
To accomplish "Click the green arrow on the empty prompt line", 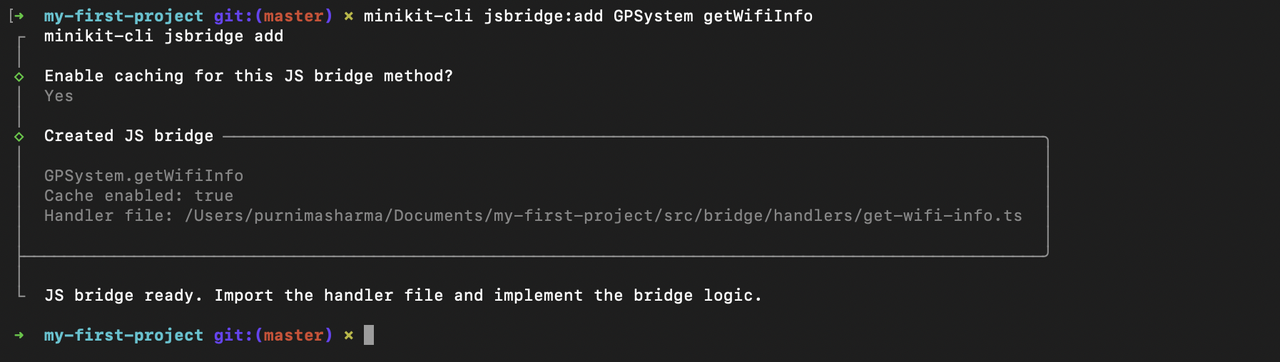I will pos(20,335).
